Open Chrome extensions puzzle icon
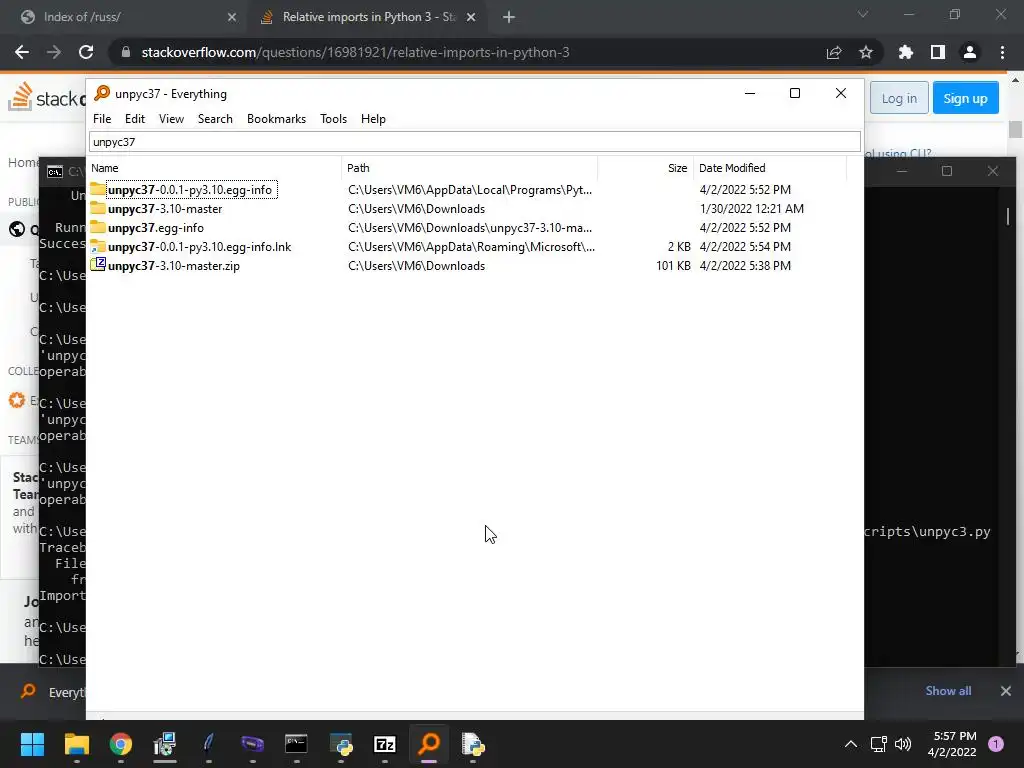Screen dimensions: 1024x768 pyautogui.click(x=906, y=52)
